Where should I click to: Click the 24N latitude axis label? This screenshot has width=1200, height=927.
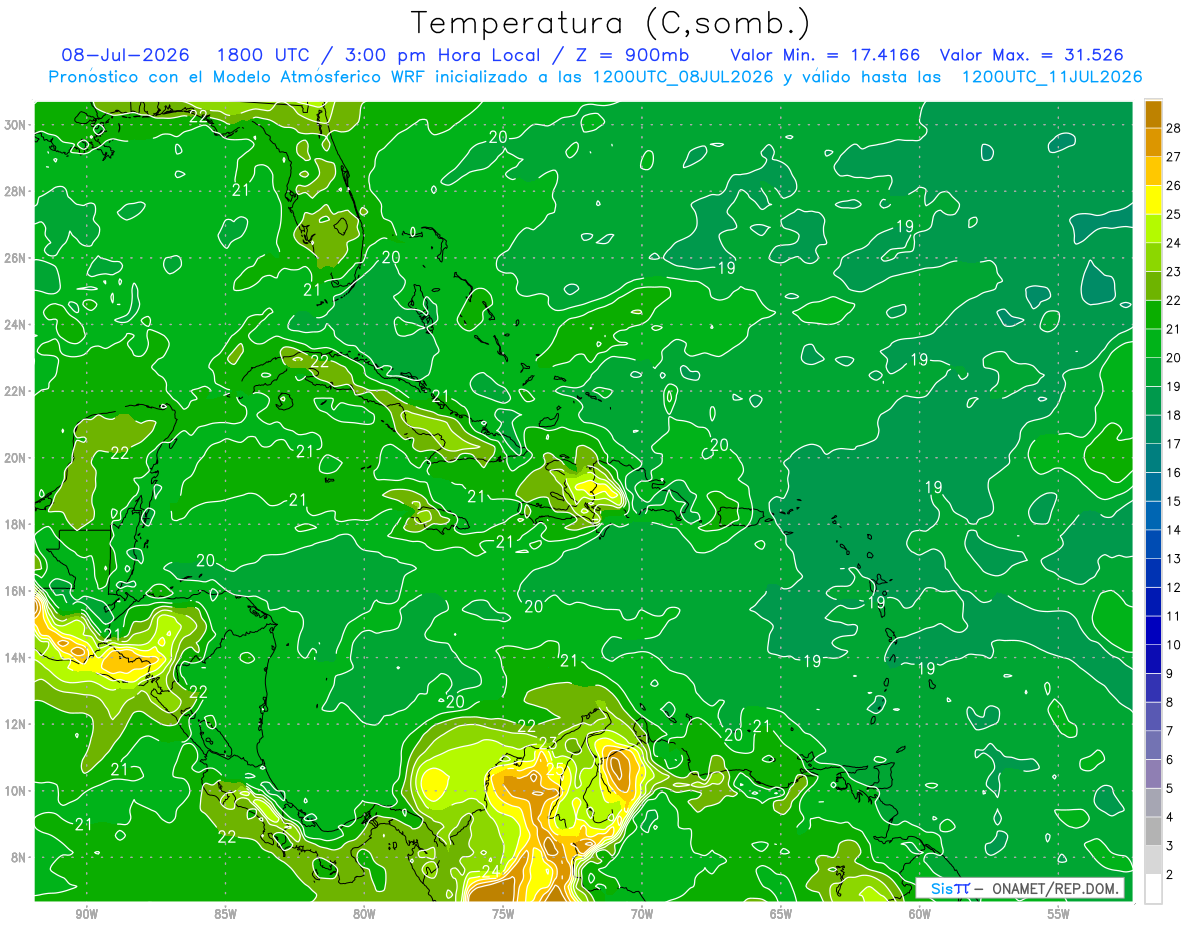pyautogui.click(x=16, y=325)
